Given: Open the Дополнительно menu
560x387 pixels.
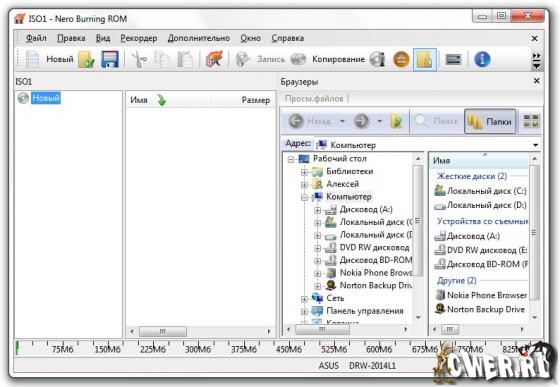Looking at the screenshot, I should (x=199, y=38).
